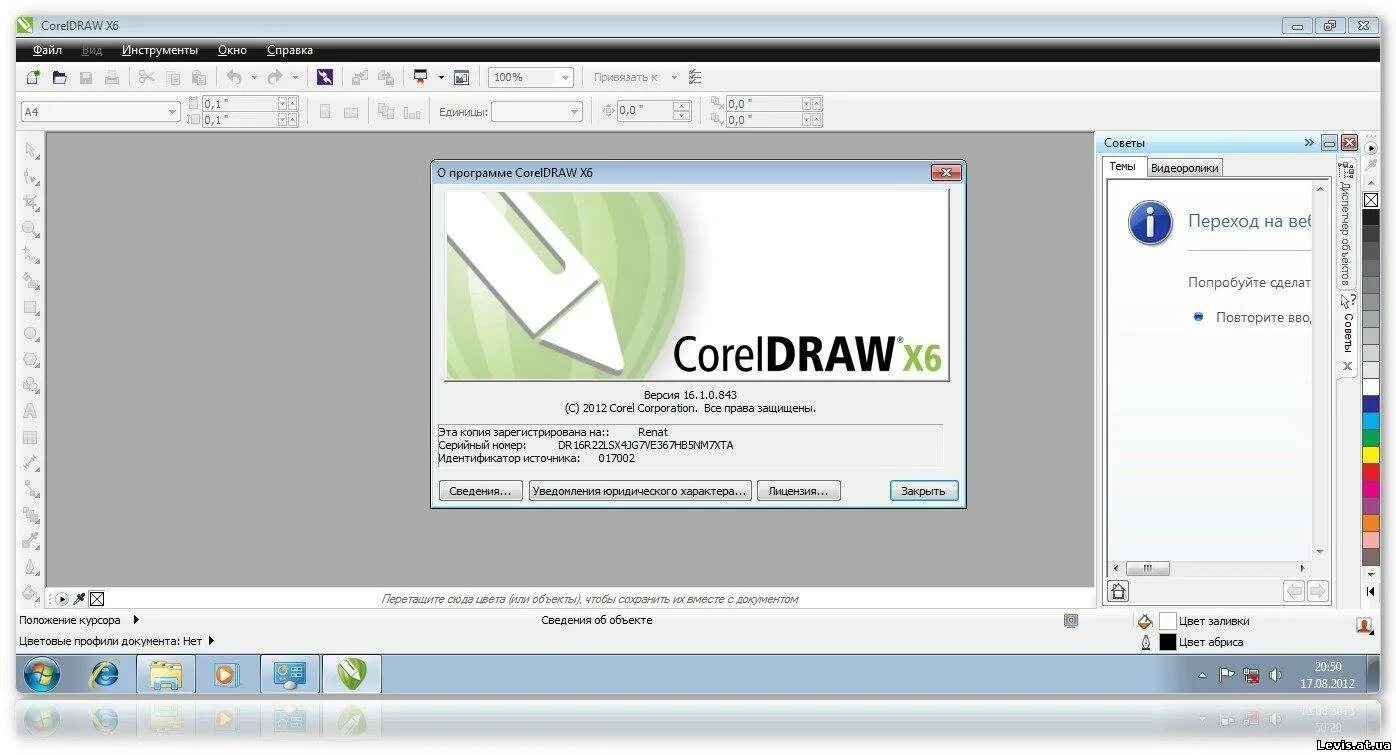
Task: Select the Text tool
Action: click(x=31, y=411)
